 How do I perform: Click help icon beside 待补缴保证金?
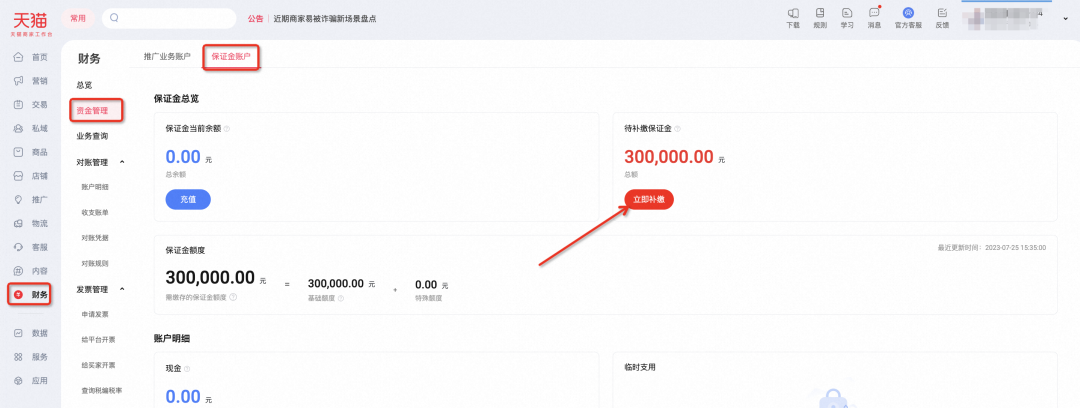point(678,129)
